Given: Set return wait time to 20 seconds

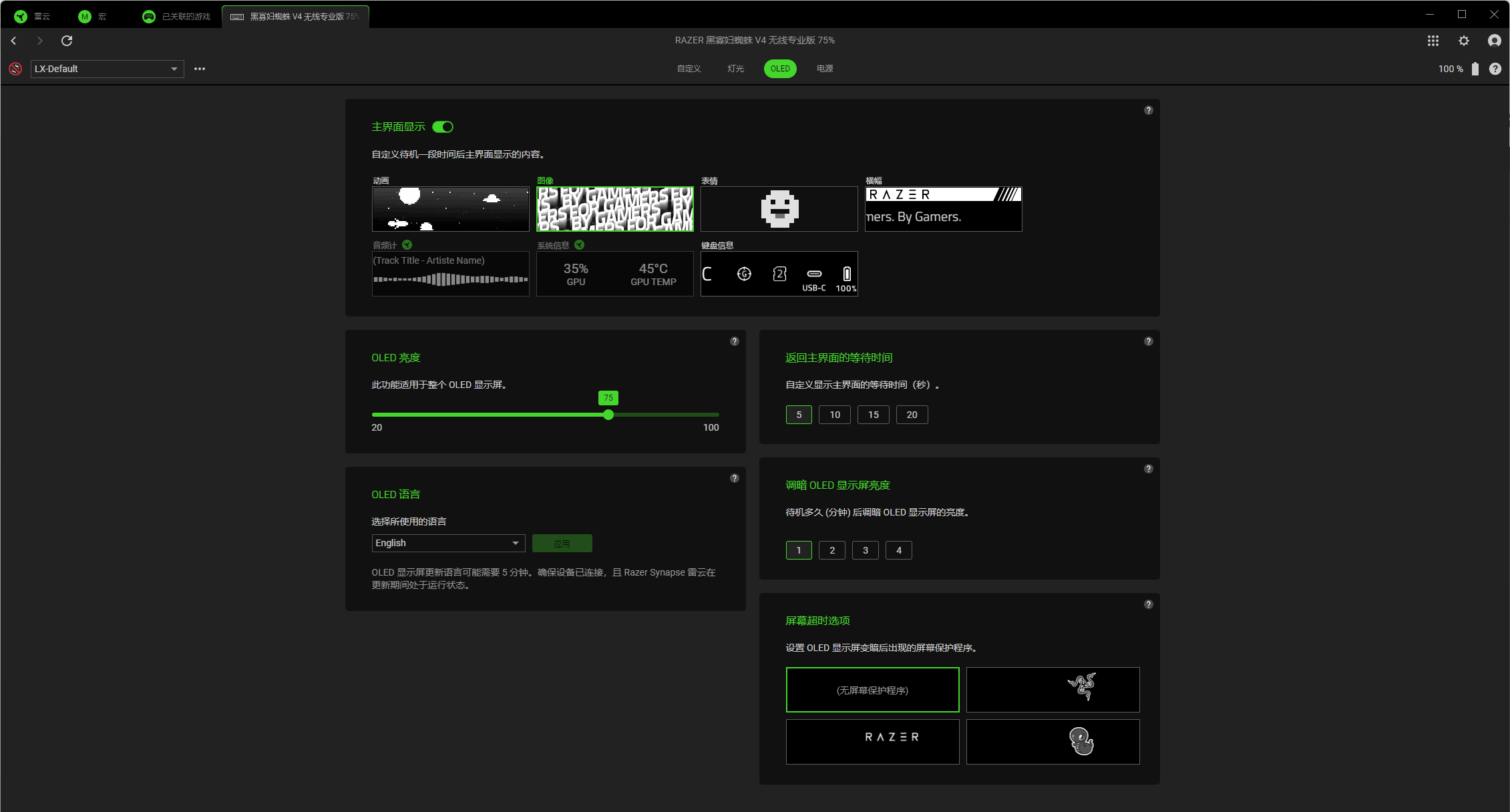Looking at the screenshot, I should click(912, 415).
